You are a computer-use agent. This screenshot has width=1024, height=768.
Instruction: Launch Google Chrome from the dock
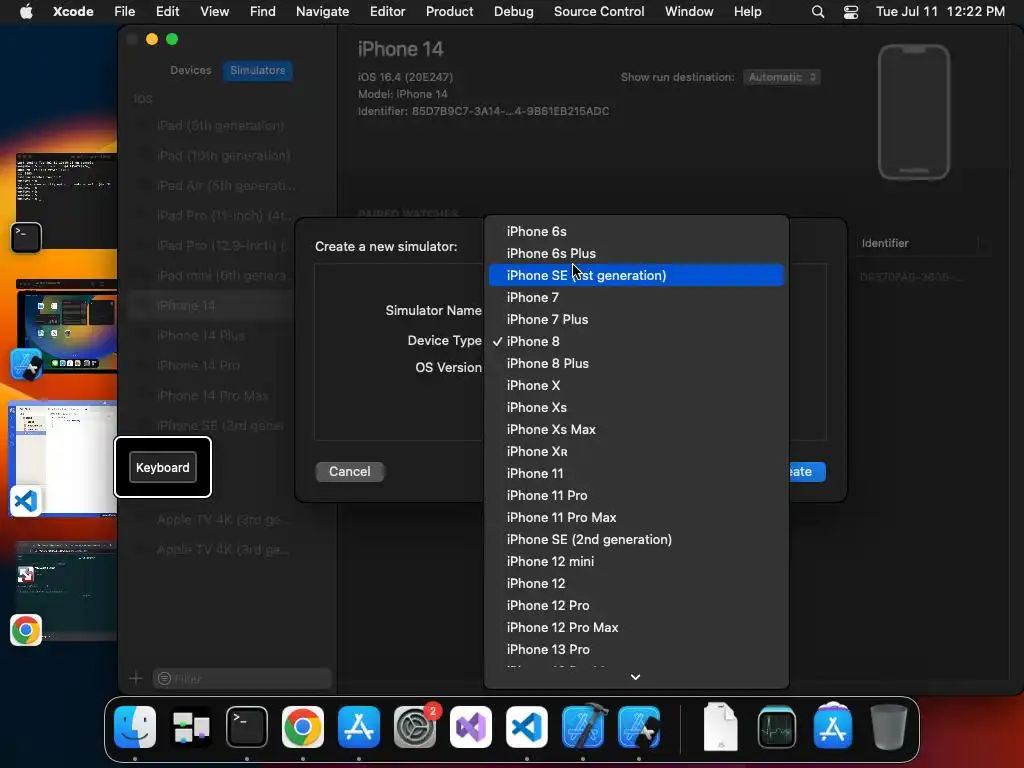(303, 727)
